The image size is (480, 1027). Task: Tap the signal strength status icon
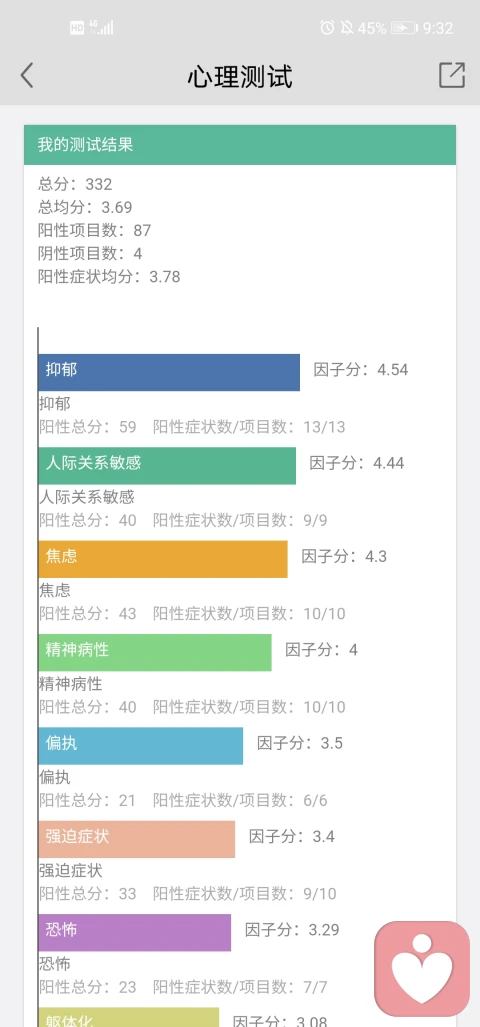coord(102,28)
